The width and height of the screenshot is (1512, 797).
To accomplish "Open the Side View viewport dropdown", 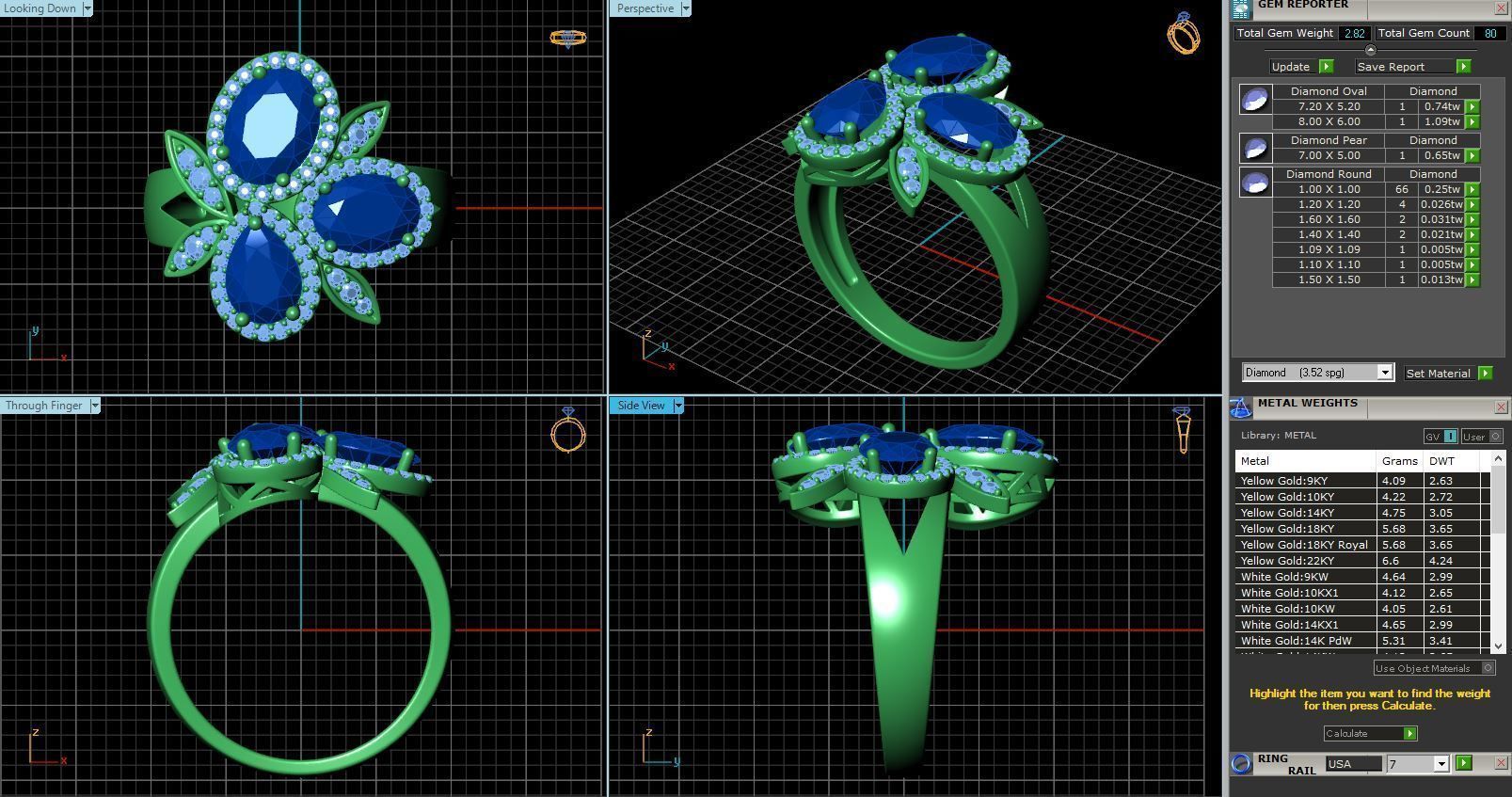I will (677, 406).
